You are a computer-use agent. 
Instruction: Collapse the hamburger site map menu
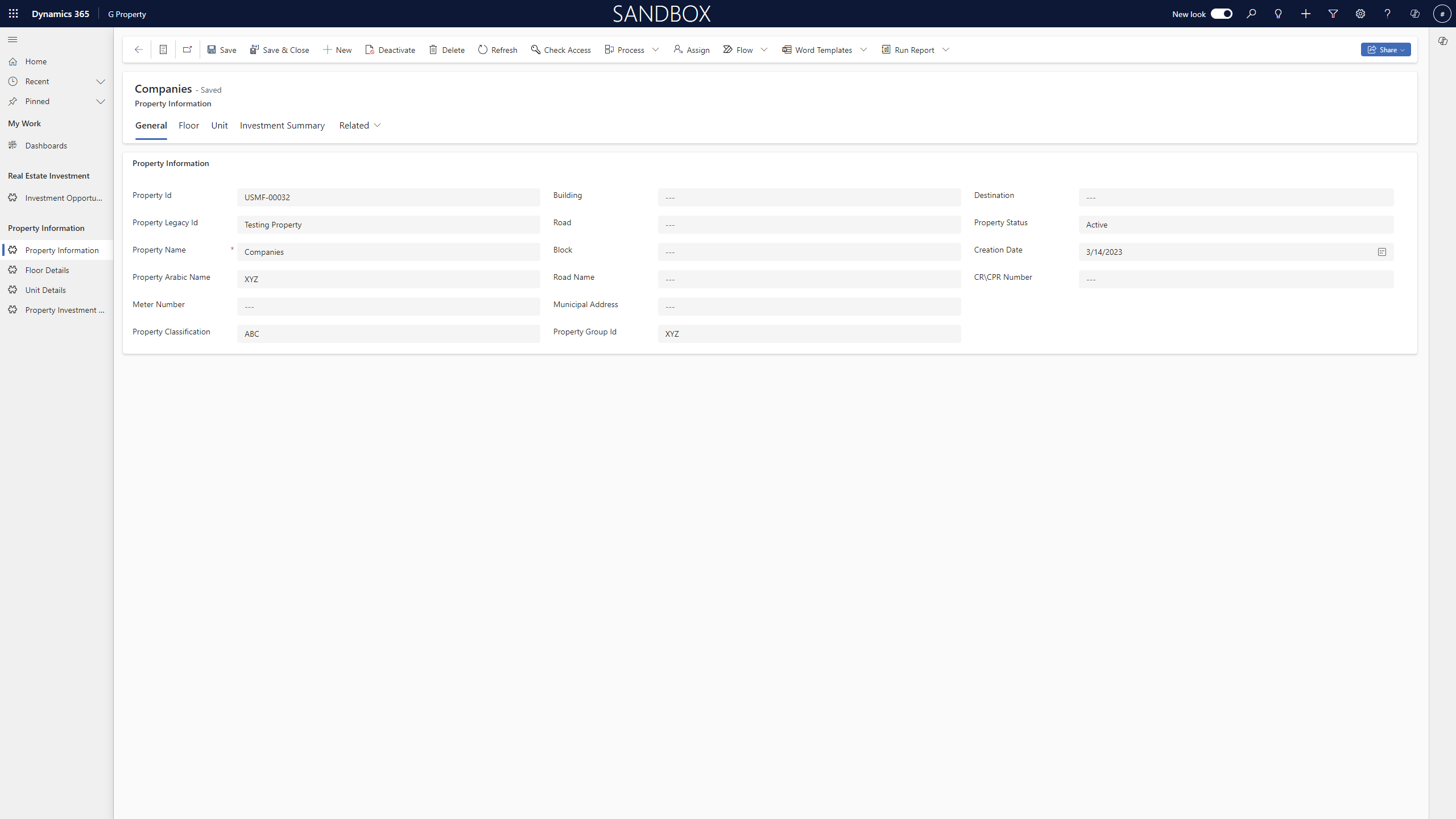coord(13,39)
